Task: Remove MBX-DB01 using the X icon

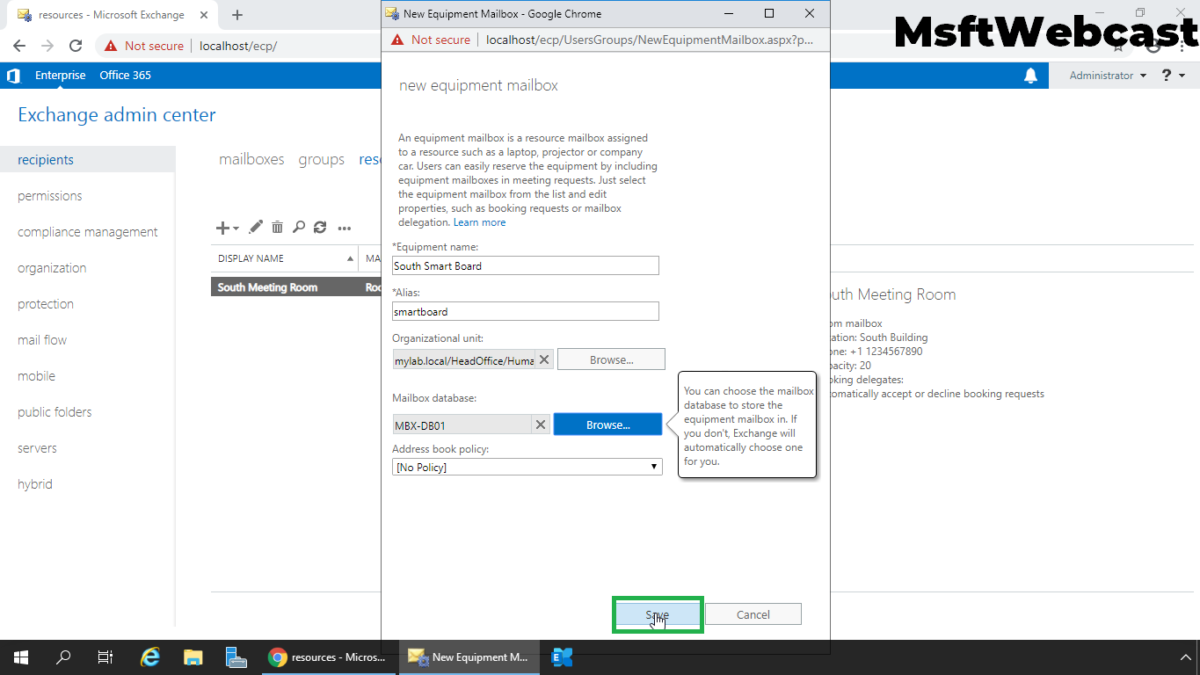Action: [540, 423]
